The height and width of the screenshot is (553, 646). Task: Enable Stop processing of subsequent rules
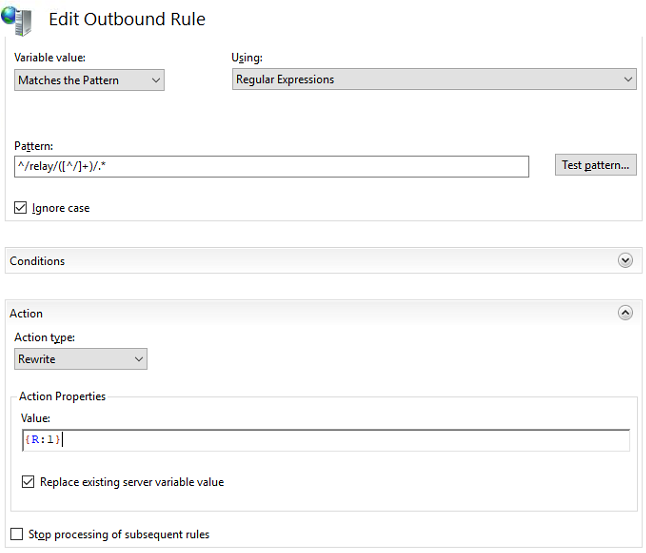(16, 534)
